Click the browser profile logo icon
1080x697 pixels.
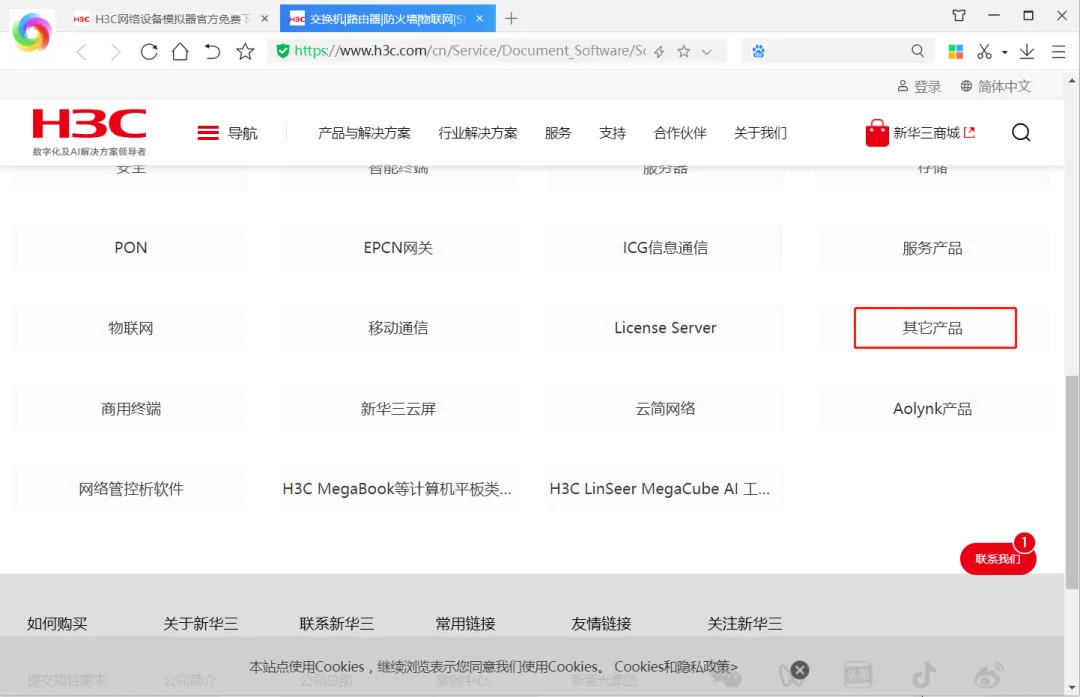[32, 32]
